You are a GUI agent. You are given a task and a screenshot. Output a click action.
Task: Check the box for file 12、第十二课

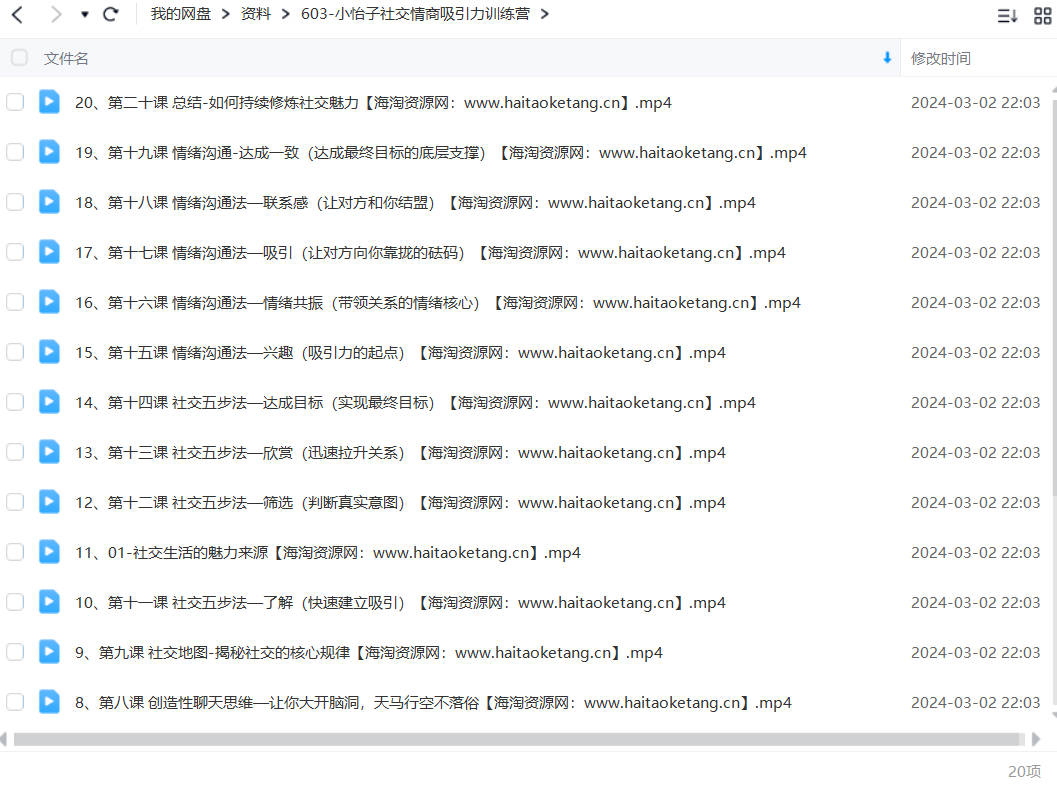point(15,502)
